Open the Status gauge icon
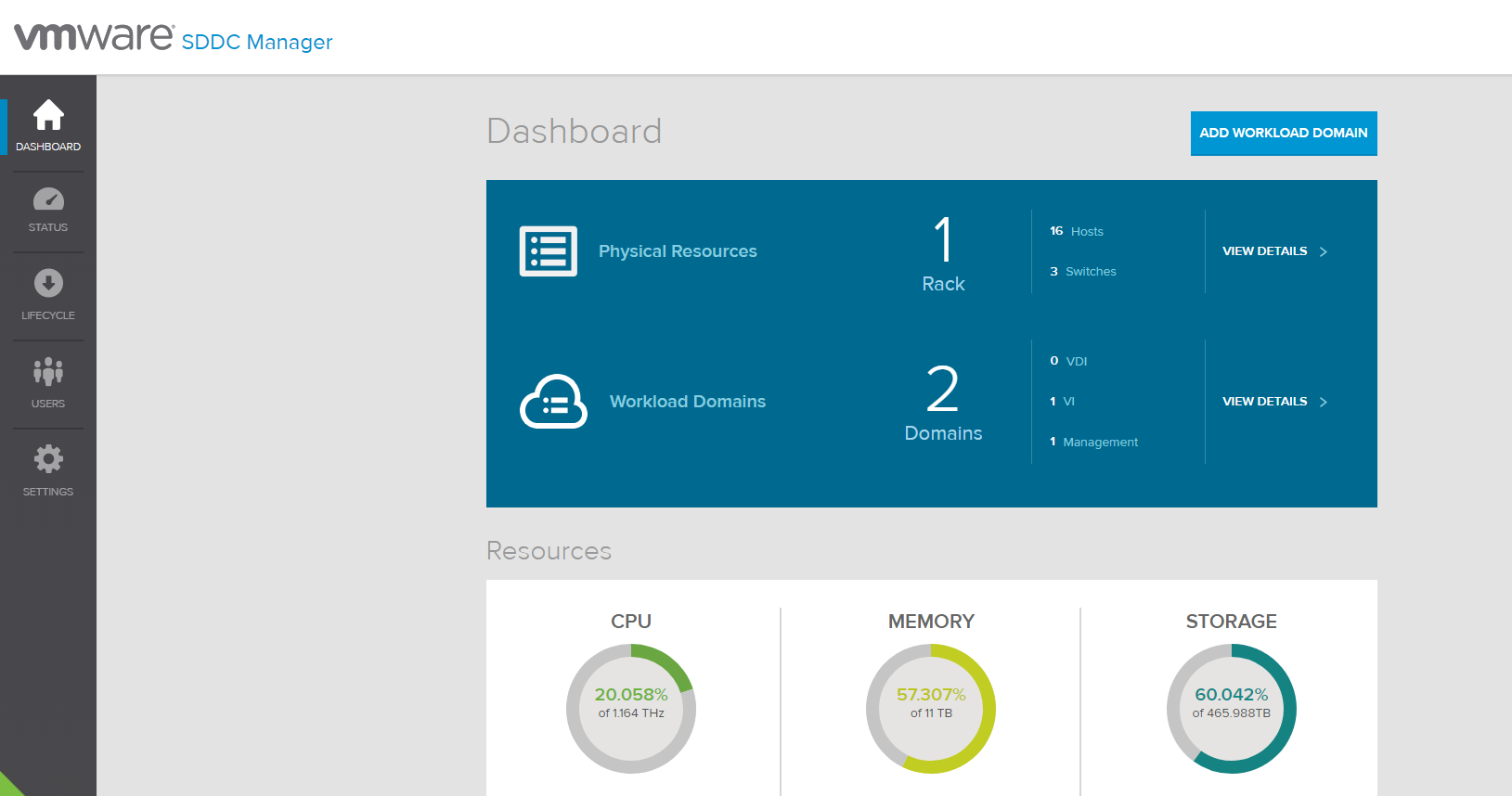1512x796 pixels. coord(48,199)
